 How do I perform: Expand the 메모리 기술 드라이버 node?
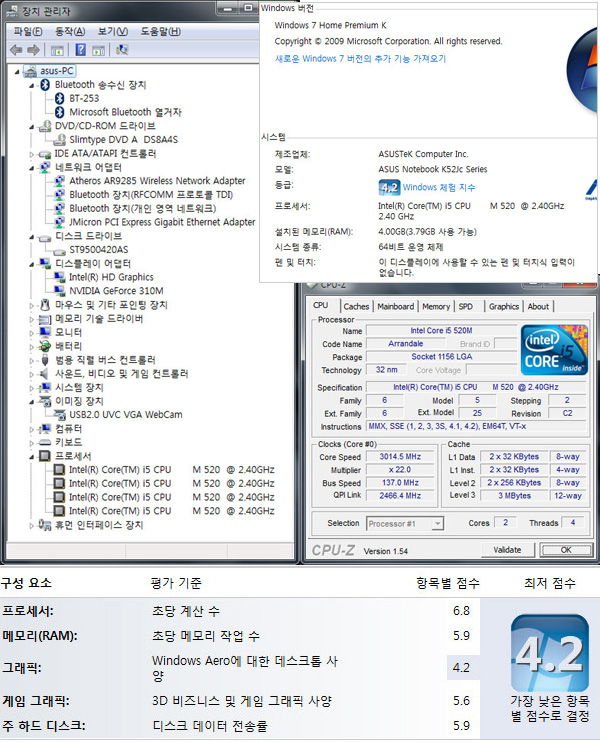pyautogui.click(x=31, y=319)
